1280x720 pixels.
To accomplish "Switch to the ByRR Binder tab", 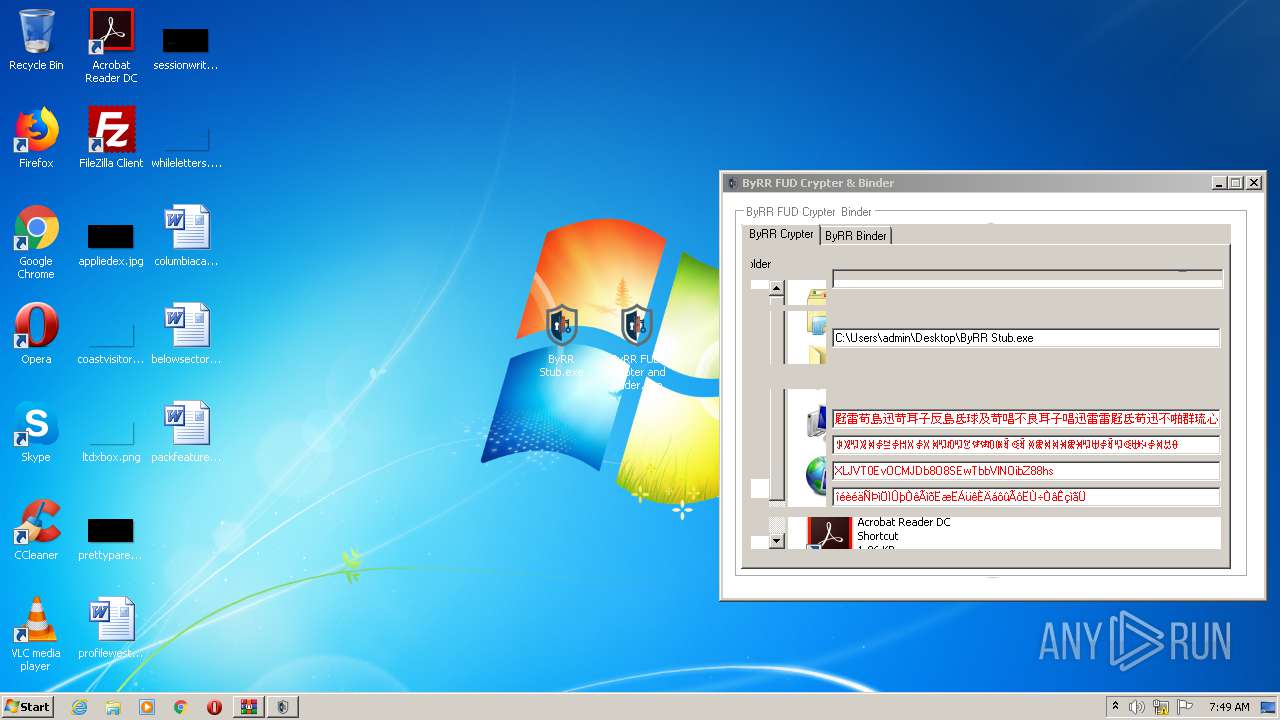I will (x=855, y=236).
